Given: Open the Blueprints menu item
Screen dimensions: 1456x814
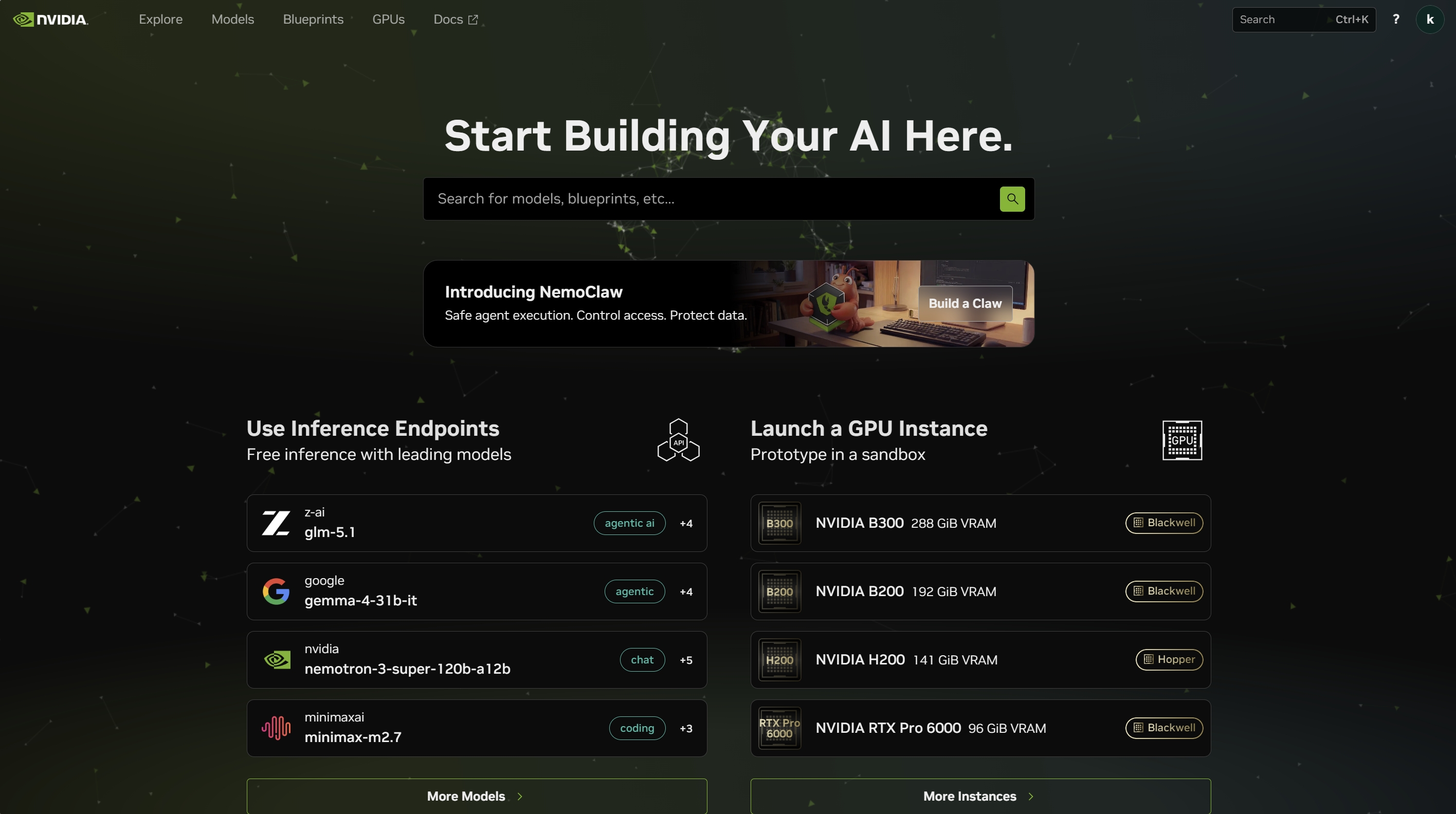Looking at the screenshot, I should (x=313, y=20).
